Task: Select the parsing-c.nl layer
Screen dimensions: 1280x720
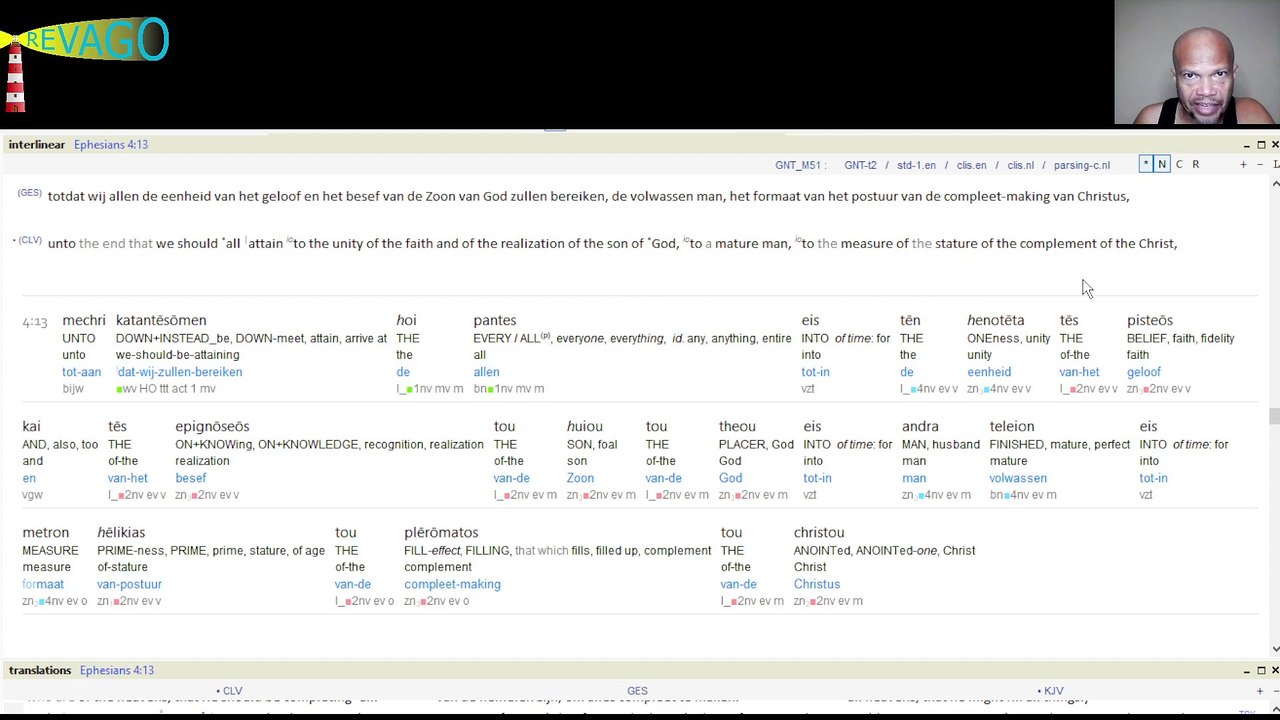Action: (1081, 165)
